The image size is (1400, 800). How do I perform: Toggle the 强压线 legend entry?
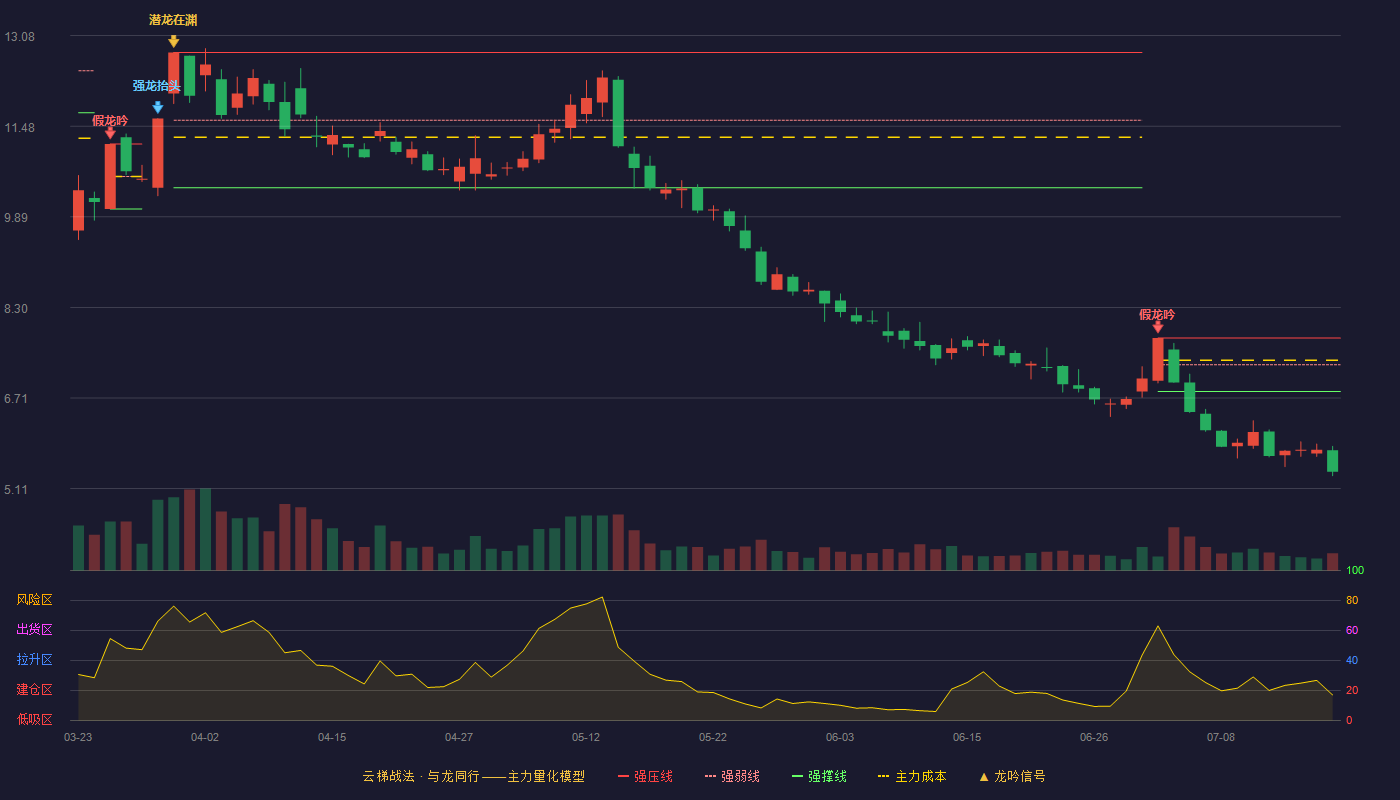coord(645,776)
